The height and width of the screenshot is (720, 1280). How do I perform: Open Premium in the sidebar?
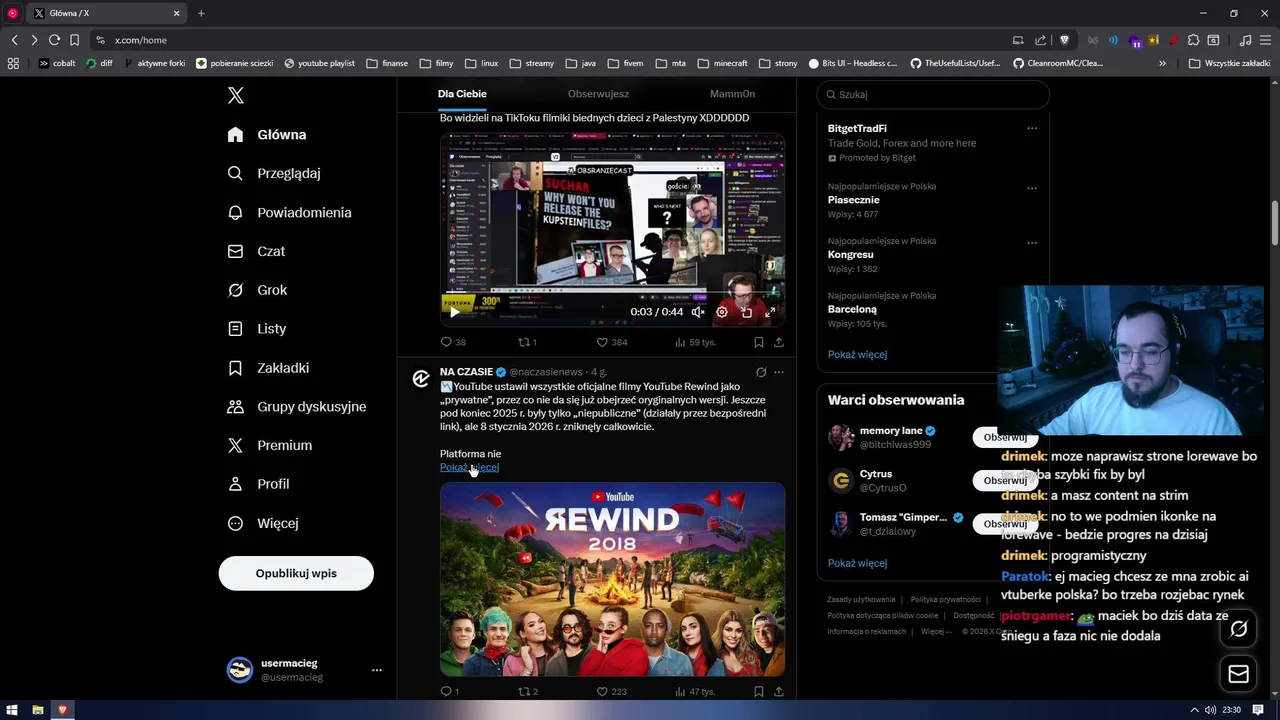[270, 445]
